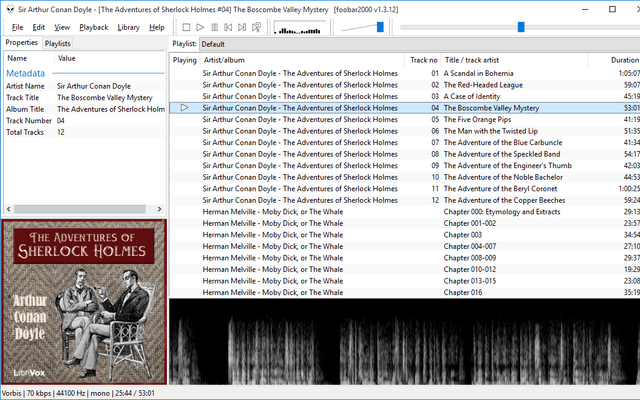The height and width of the screenshot is (400, 640).
Task: Select the Track Title property row
Action: pyautogui.click(x=85, y=98)
